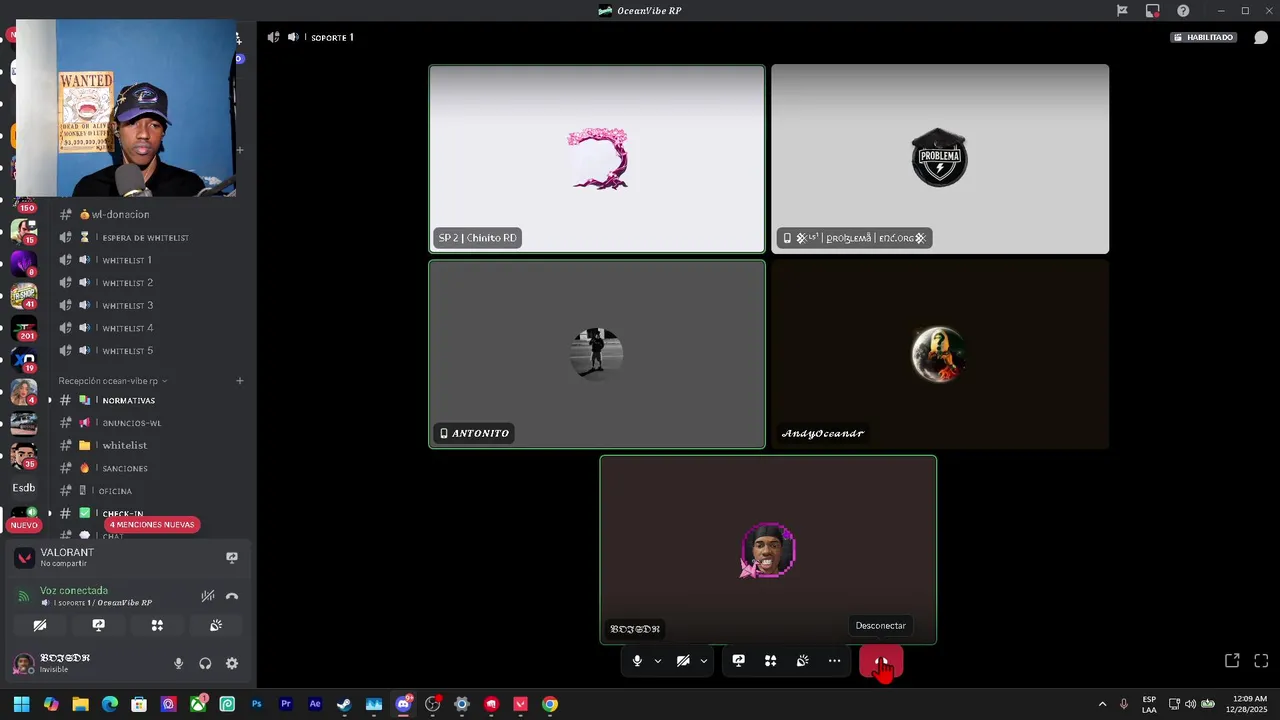Open microphone options arrow in call bar
This screenshot has height=720, width=1280.
click(658, 661)
